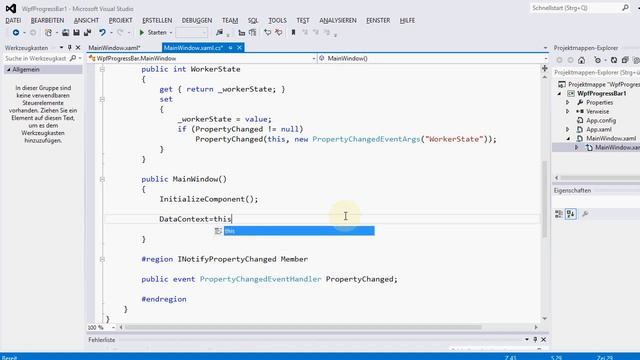
Task: Save the current file with the diskette icon
Action: pyautogui.click(x=76, y=32)
